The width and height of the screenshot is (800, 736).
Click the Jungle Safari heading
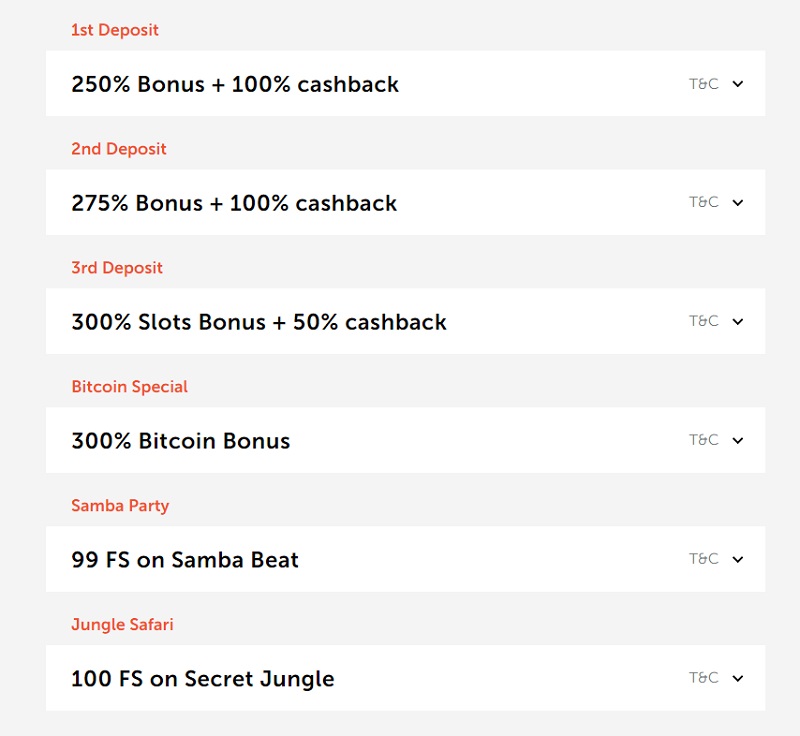(122, 625)
